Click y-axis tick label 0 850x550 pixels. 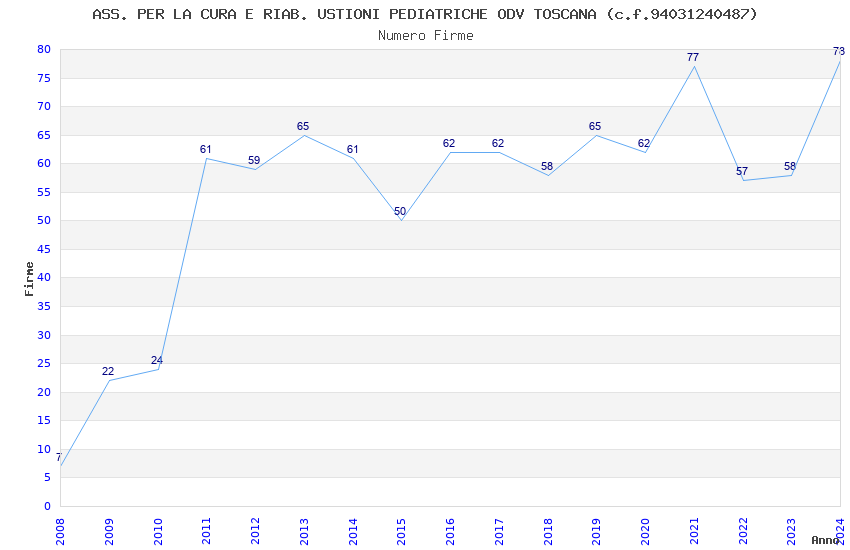[47, 506]
